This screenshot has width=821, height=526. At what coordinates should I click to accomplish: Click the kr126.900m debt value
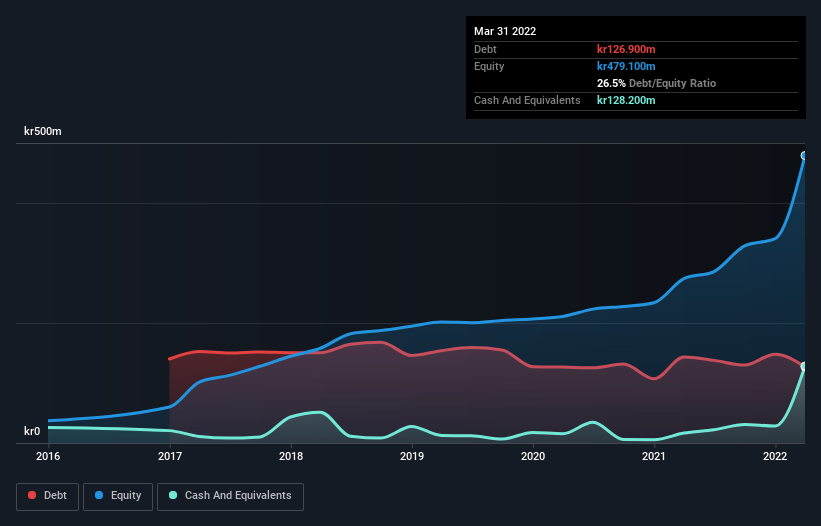click(x=626, y=49)
